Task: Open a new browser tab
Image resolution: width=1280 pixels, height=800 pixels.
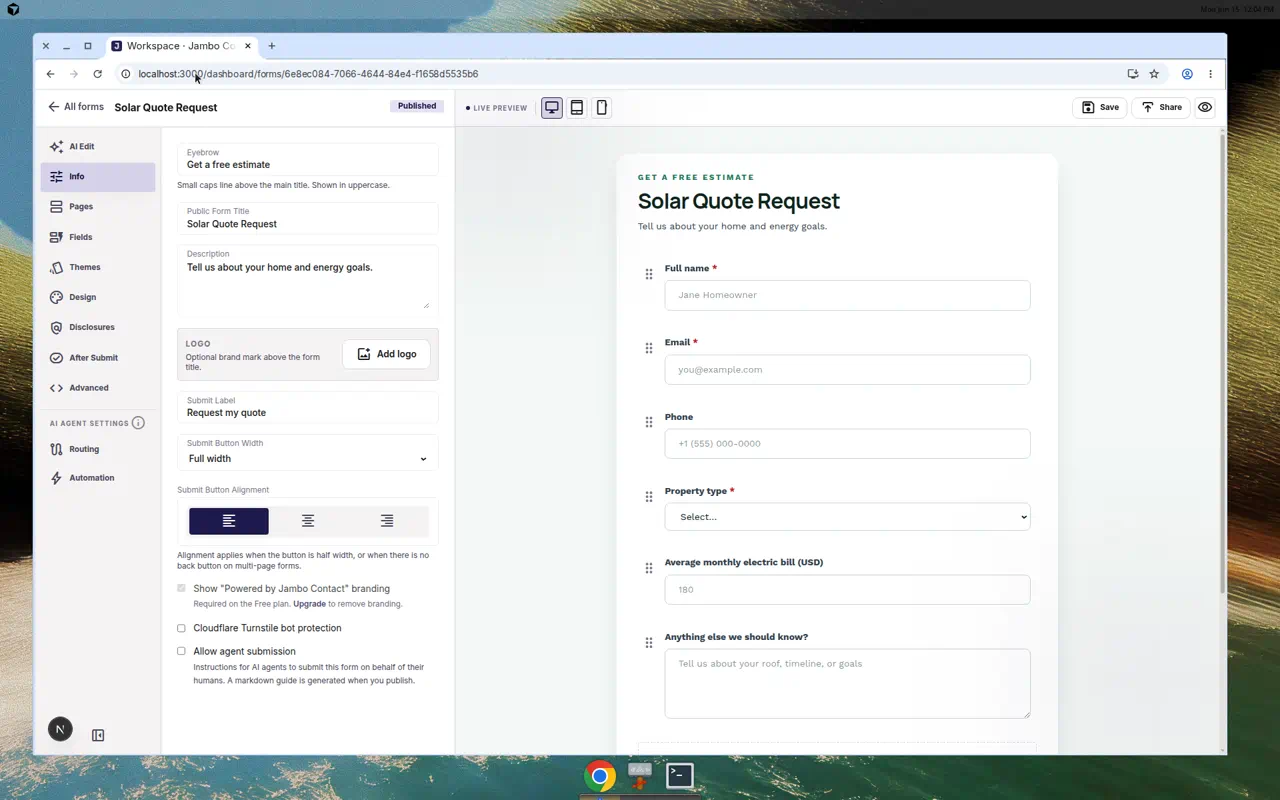Action: coord(271,46)
